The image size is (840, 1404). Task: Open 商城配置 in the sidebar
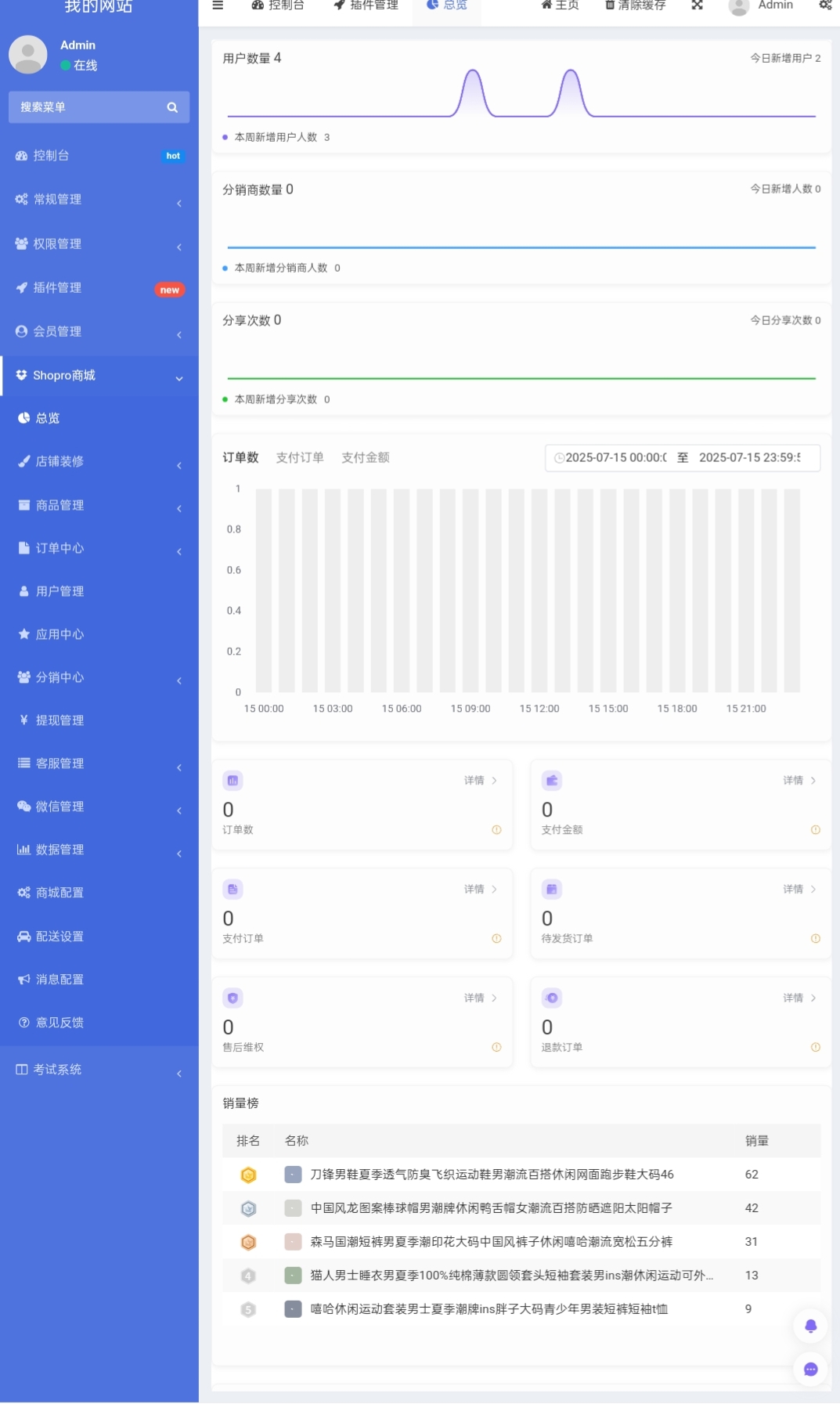pyautogui.click(x=99, y=893)
